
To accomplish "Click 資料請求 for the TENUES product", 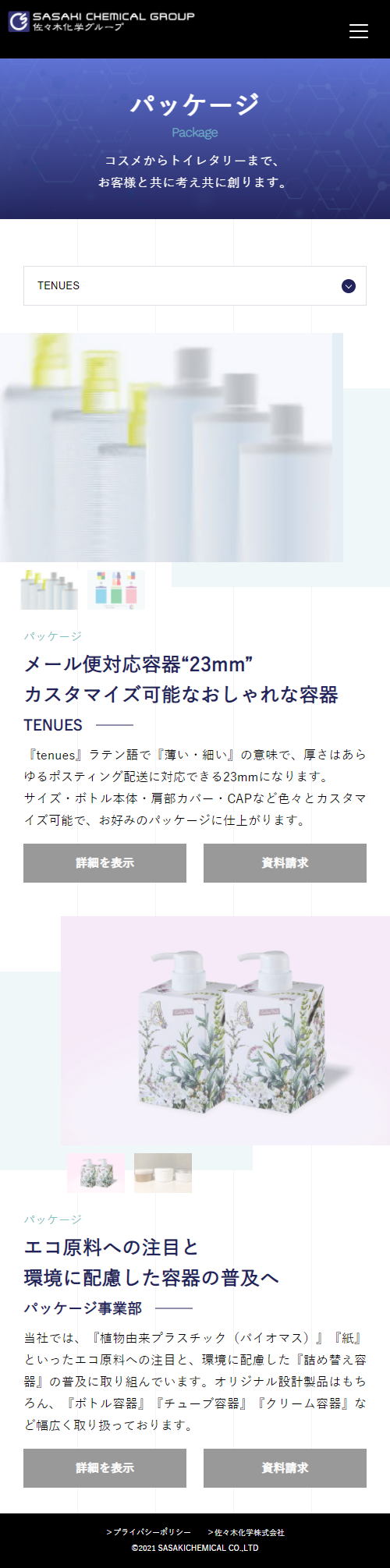I will [x=285, y=863].
